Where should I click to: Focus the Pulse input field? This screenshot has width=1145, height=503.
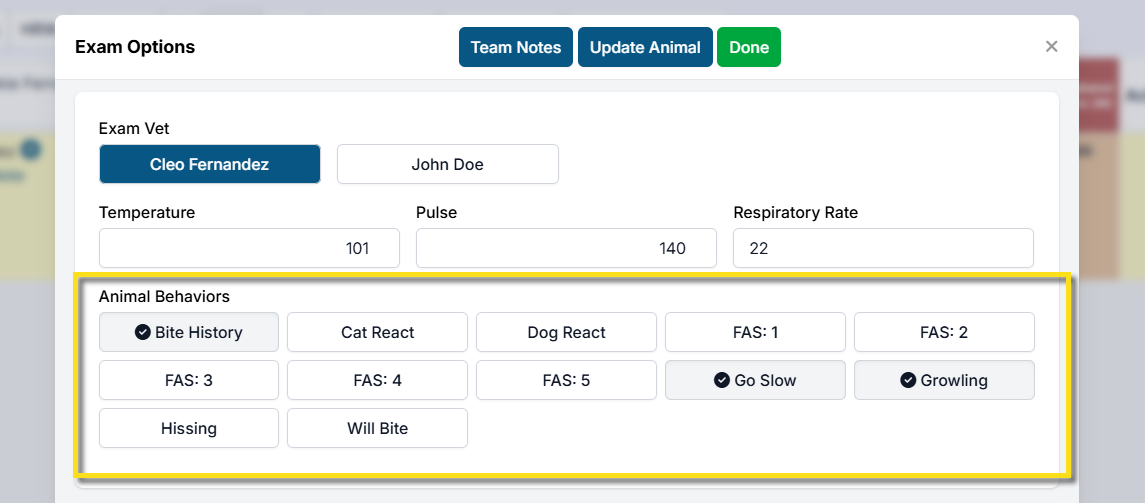pyautogui.click(x=566, y=248)
